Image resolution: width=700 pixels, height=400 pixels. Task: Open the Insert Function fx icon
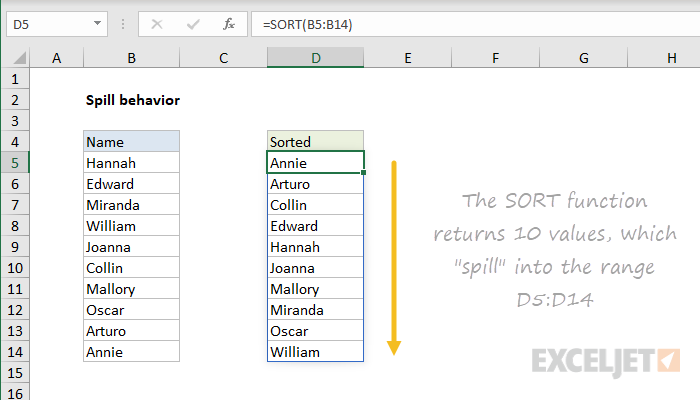click(229, 24)
